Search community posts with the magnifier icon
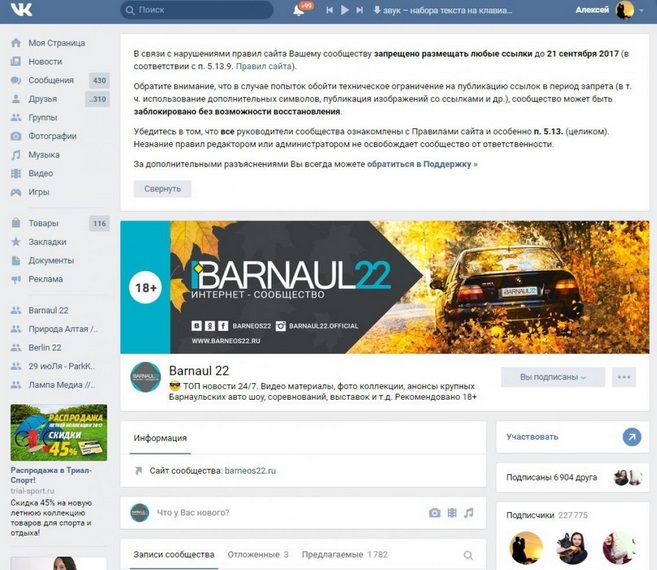Image resolution: width=657 pixels, height=570 pixels. pos(467,555)
